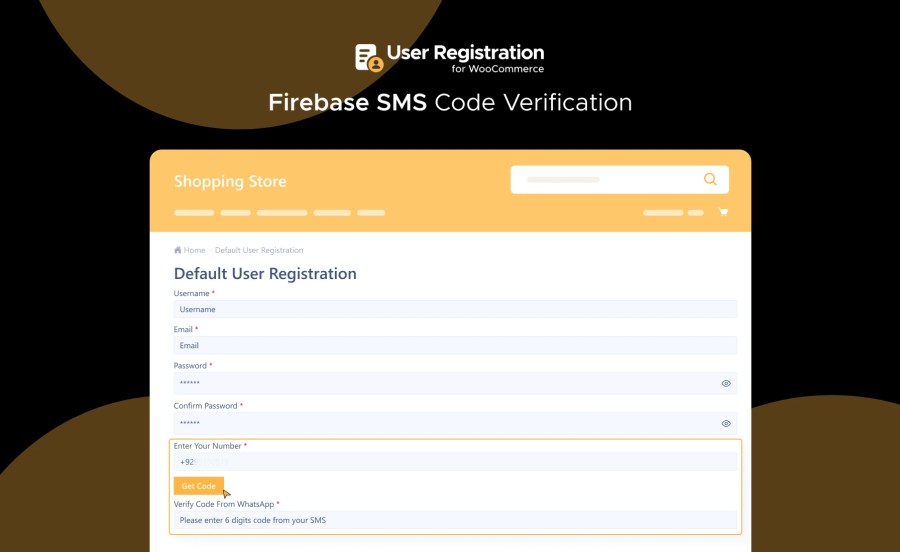
Task: Select the Password input field
Action: coord(445,383)
